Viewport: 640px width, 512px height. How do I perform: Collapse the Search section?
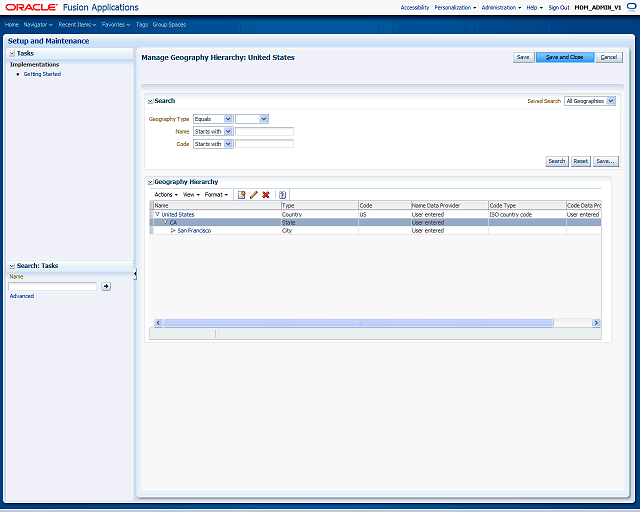(x=150, y=101)
